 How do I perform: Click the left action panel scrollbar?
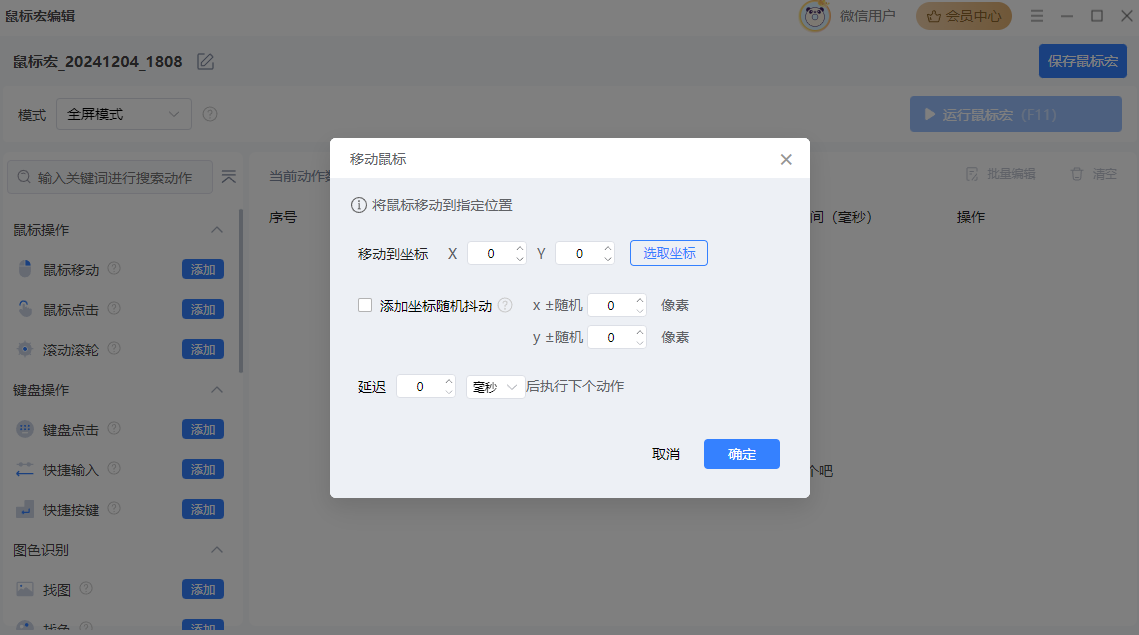[x=240, y=291]
